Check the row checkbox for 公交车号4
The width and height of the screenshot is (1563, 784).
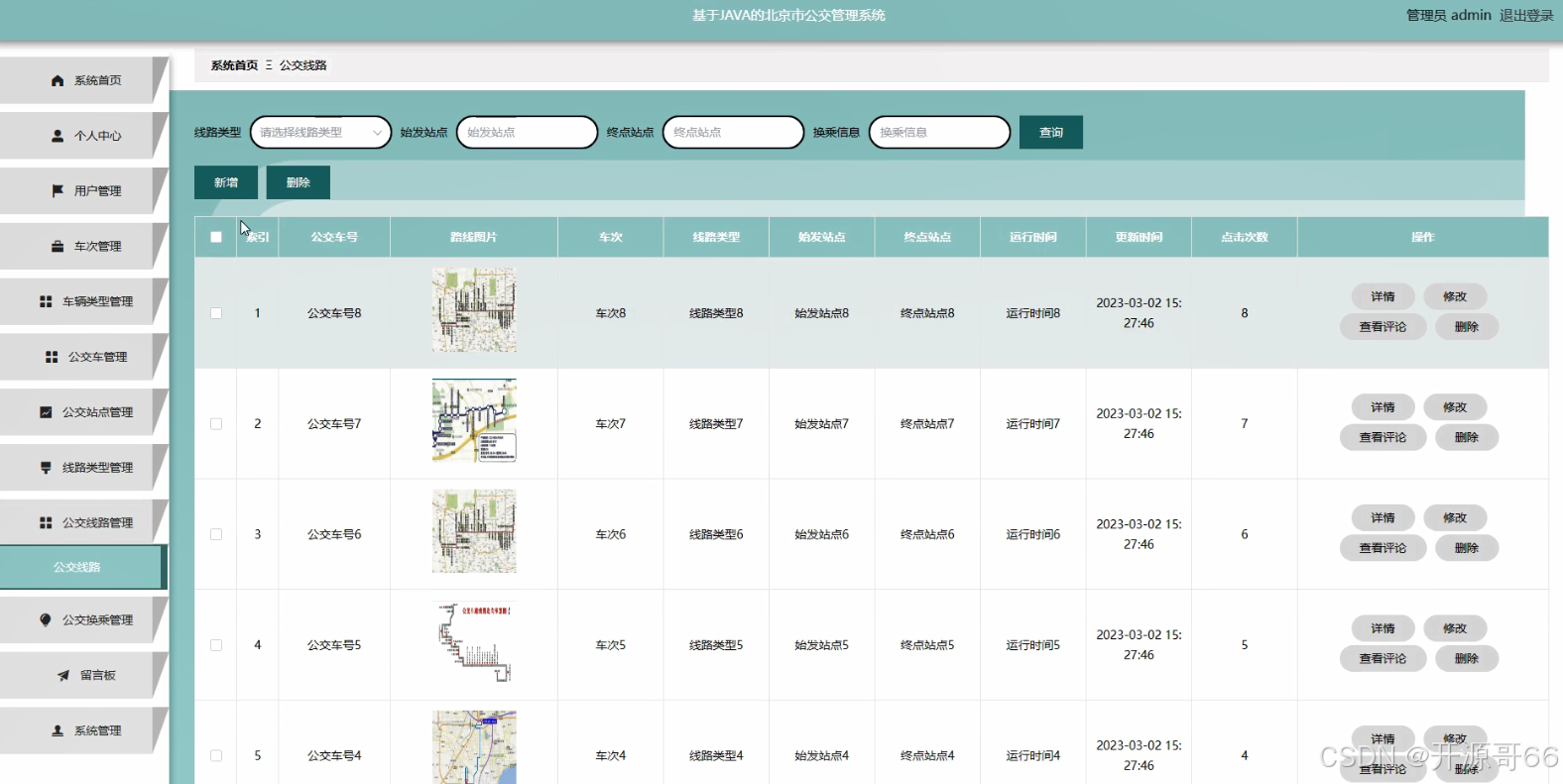pyautogui.click(x=216, y=755)
